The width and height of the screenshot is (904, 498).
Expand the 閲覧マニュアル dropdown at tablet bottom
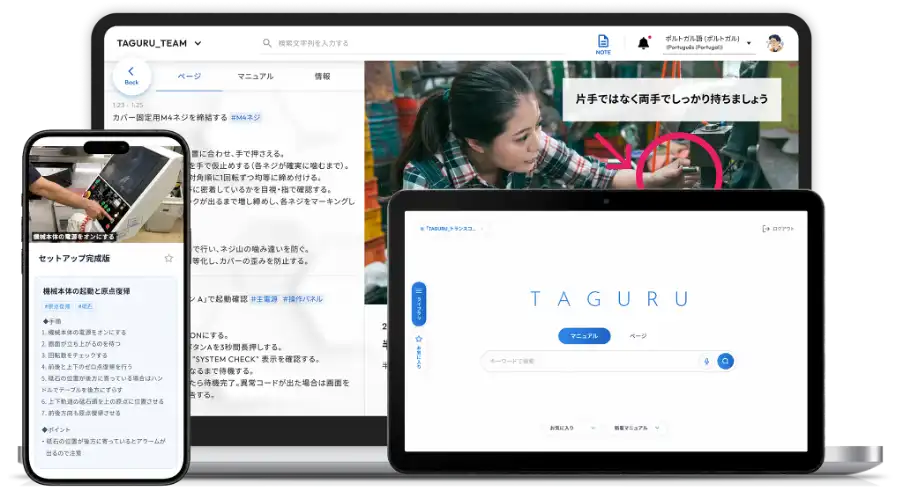point(636,428)
